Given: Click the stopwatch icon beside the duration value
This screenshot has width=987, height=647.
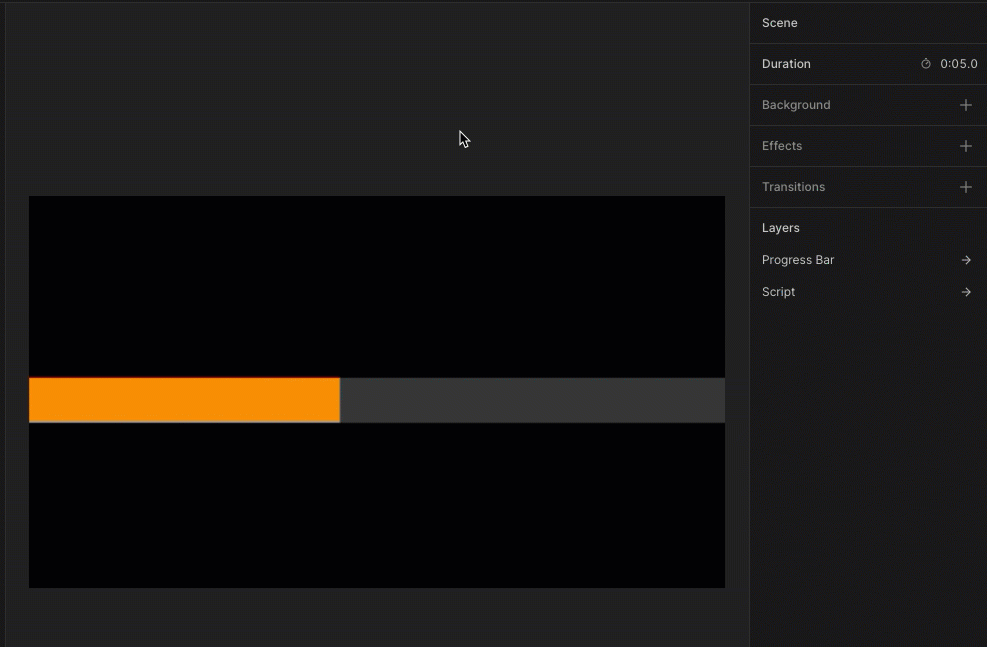Looking at the screenshot, I should [925, 63].
